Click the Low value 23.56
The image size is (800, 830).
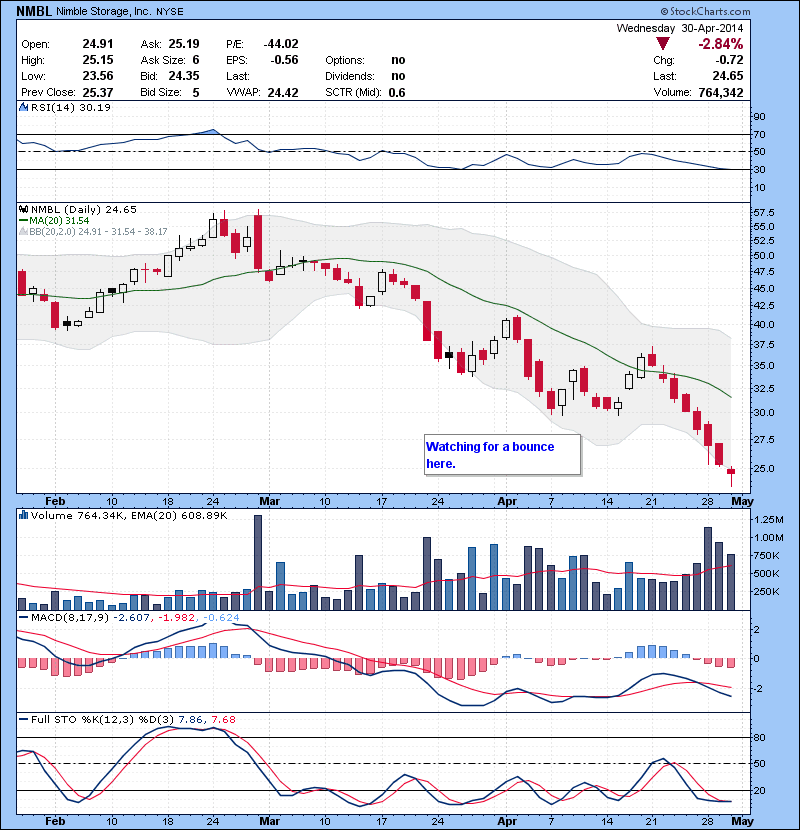point(98,76)
